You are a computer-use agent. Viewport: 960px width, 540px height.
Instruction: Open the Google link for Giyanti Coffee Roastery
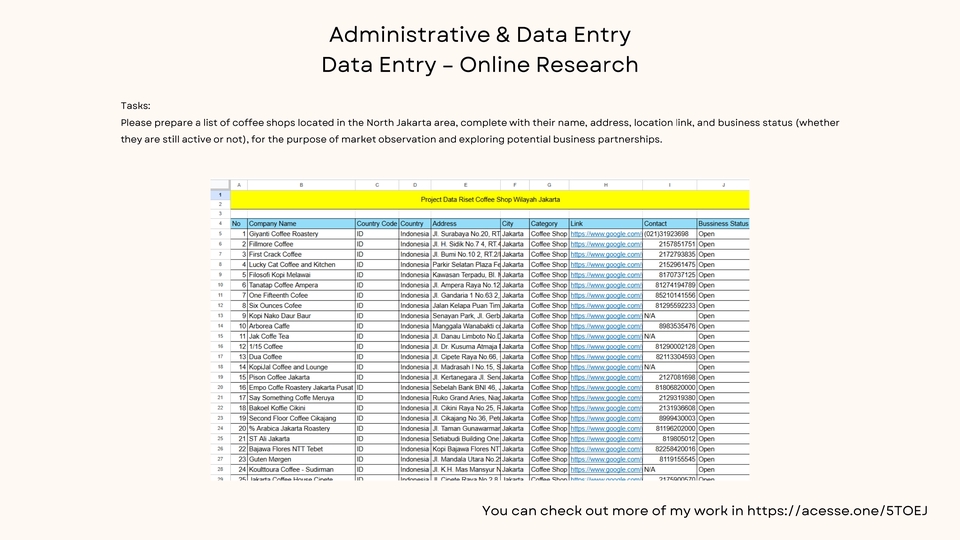coord(605,234)
